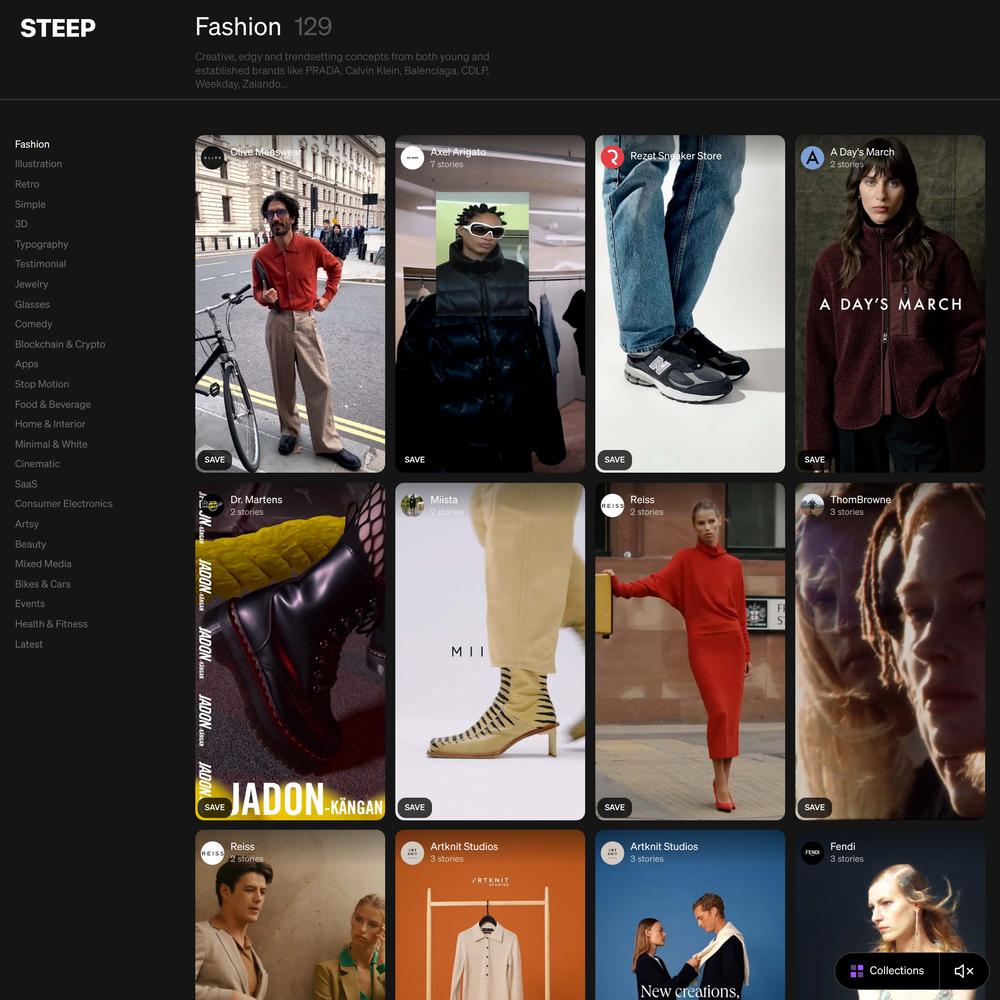
Task: Go to the Cinematic category
Action: click(37, 464)
